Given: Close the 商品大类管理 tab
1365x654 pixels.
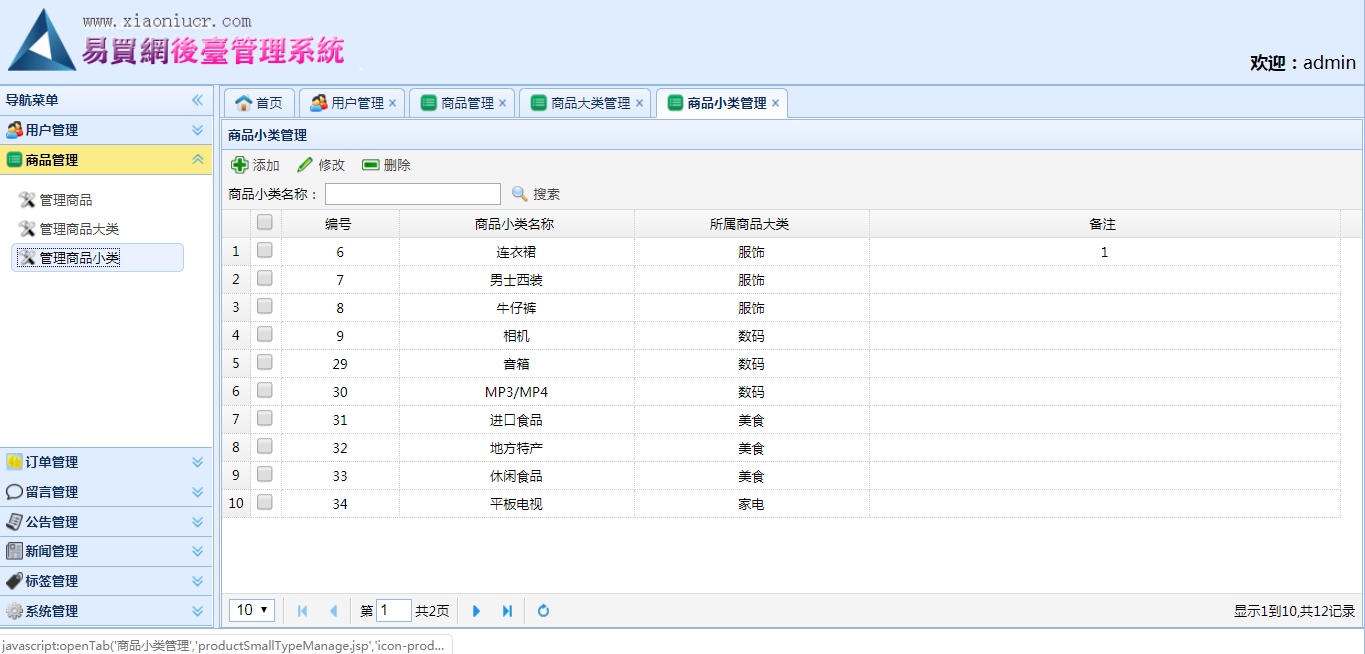Looking at the screenshot, I should (639, 103).
